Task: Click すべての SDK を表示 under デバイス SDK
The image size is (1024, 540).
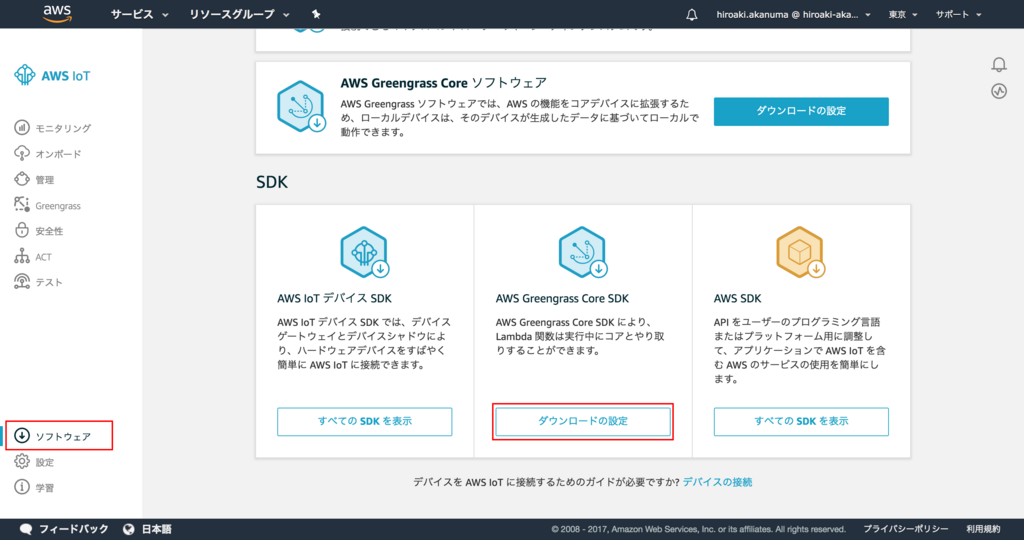Action: tap(364, 421)
